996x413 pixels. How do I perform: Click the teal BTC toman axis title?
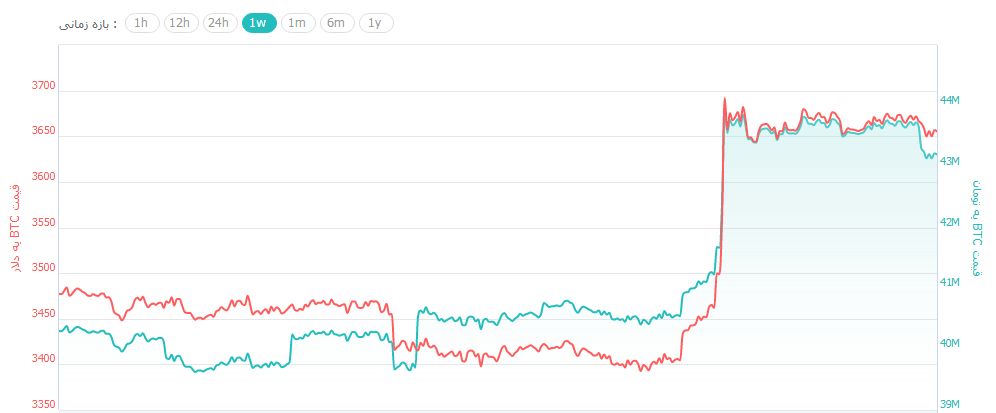point(977,226)
